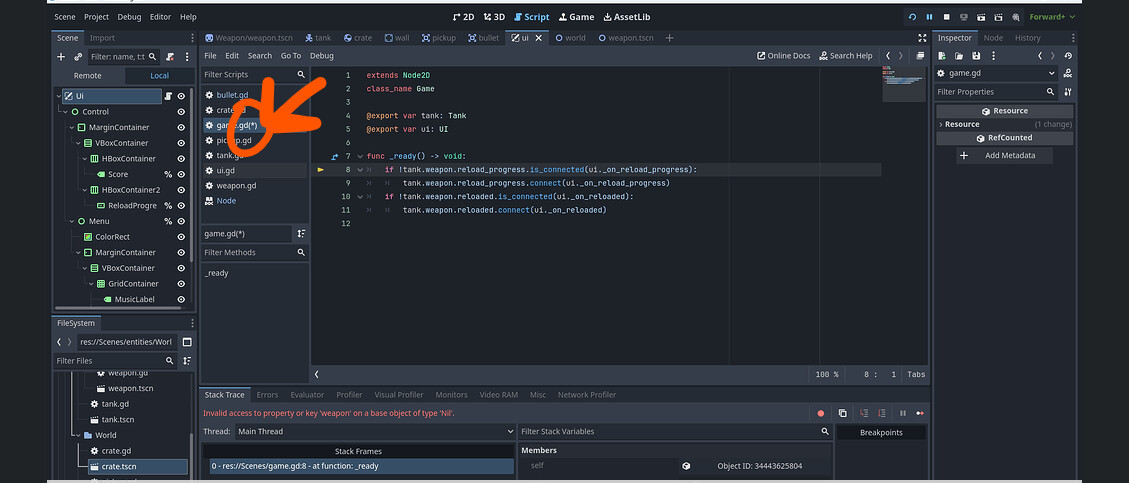Add a new child node with plus icon

tap(60, 56)
